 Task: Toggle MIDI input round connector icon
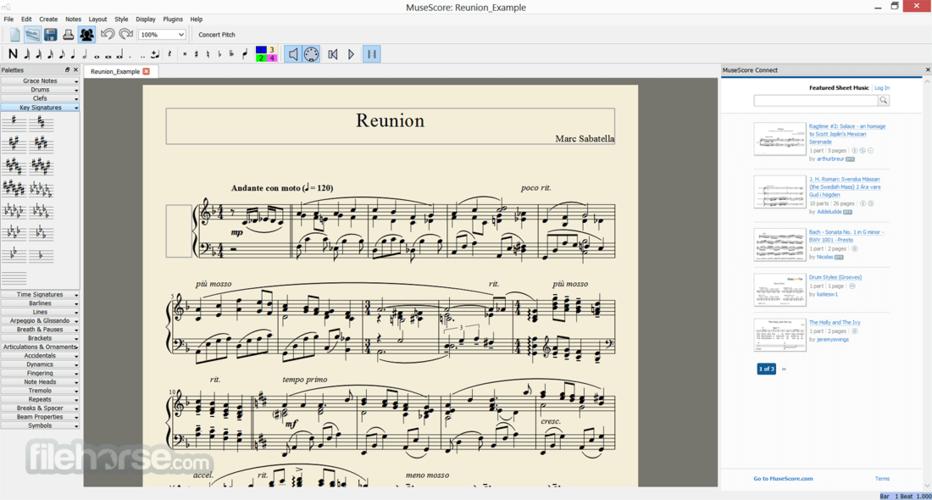click(311, 54)
